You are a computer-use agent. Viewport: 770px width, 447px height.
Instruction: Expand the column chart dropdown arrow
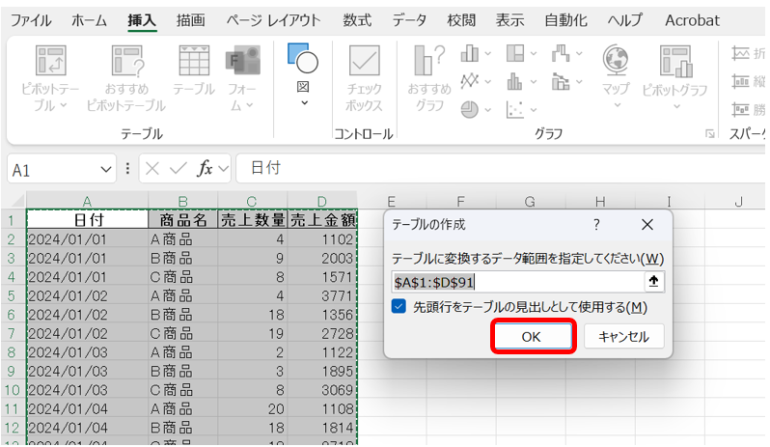point(488,54)
